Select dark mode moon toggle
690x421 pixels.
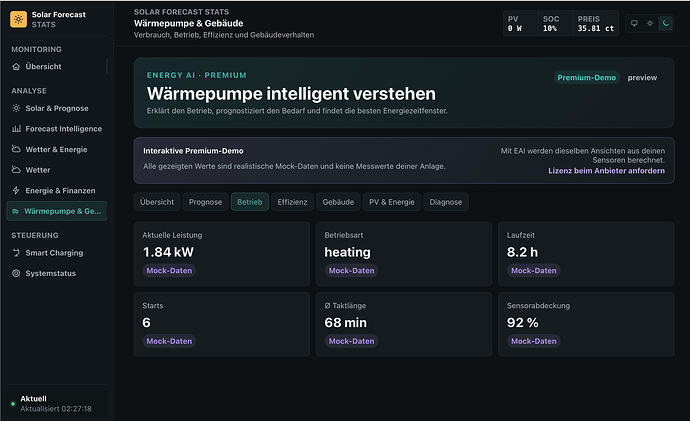[666, 23]
